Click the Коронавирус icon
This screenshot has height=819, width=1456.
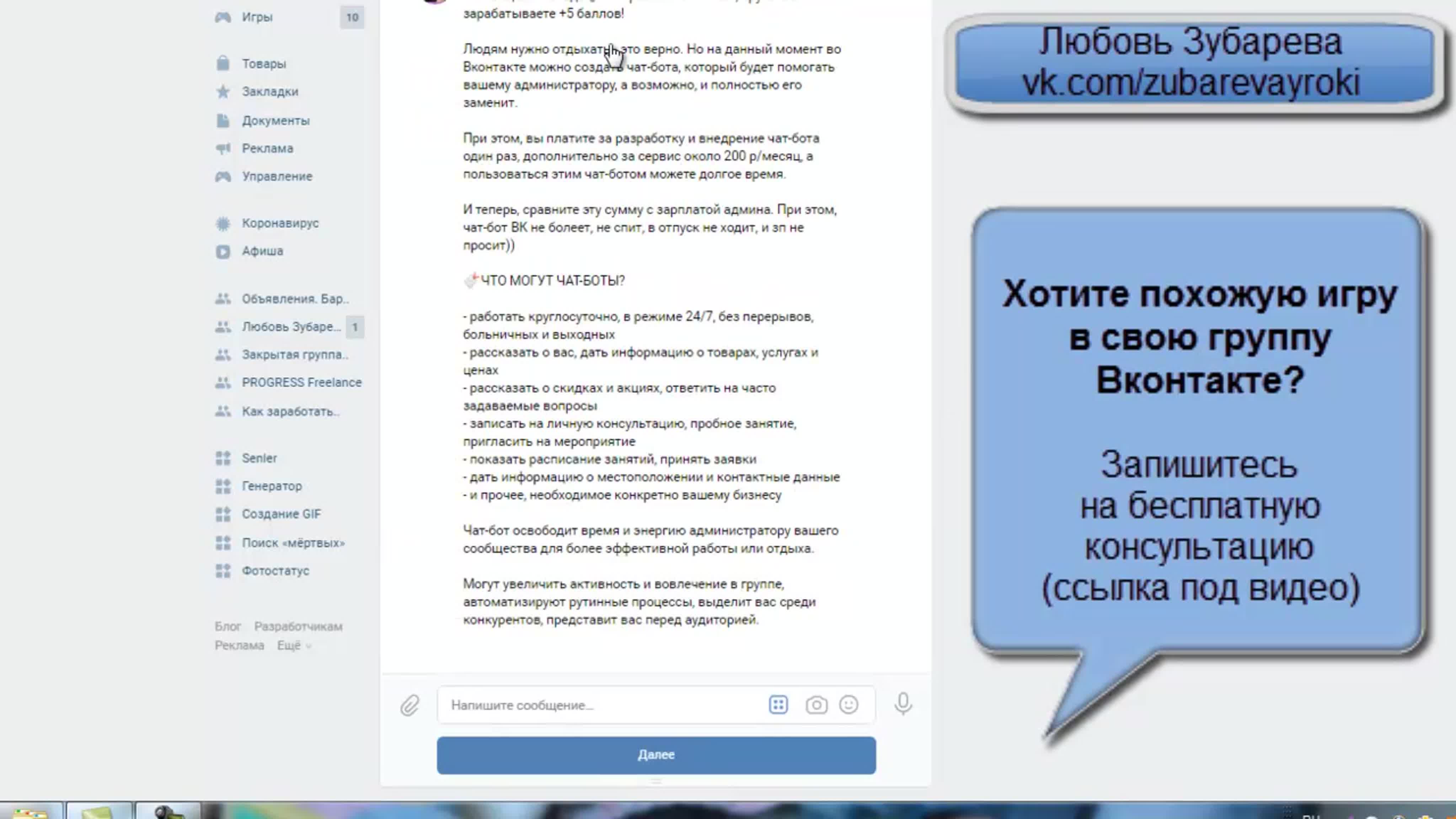(x=223, y=223)
